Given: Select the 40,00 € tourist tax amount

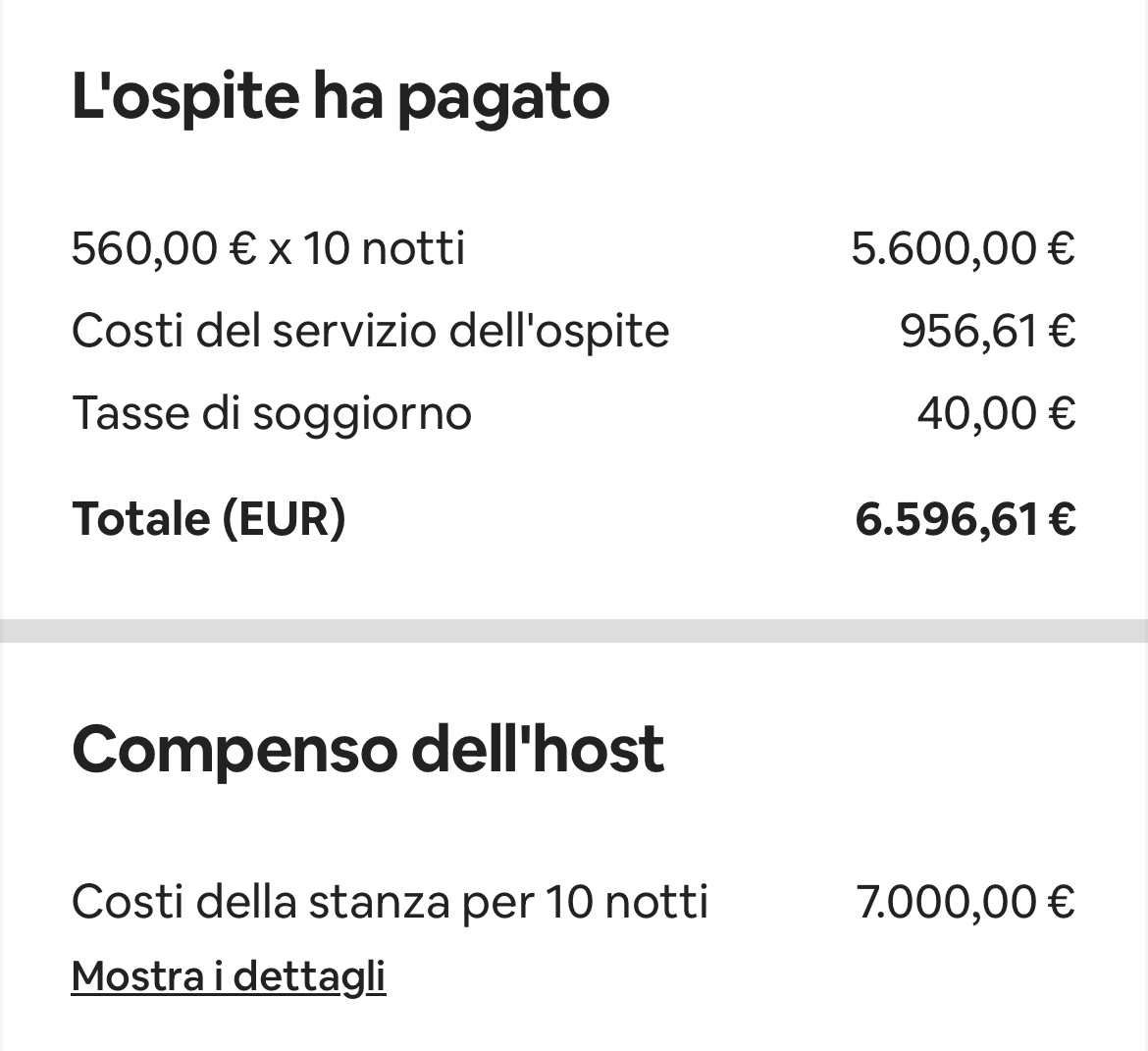Looking at the screenshot, I should click(996, 412).
